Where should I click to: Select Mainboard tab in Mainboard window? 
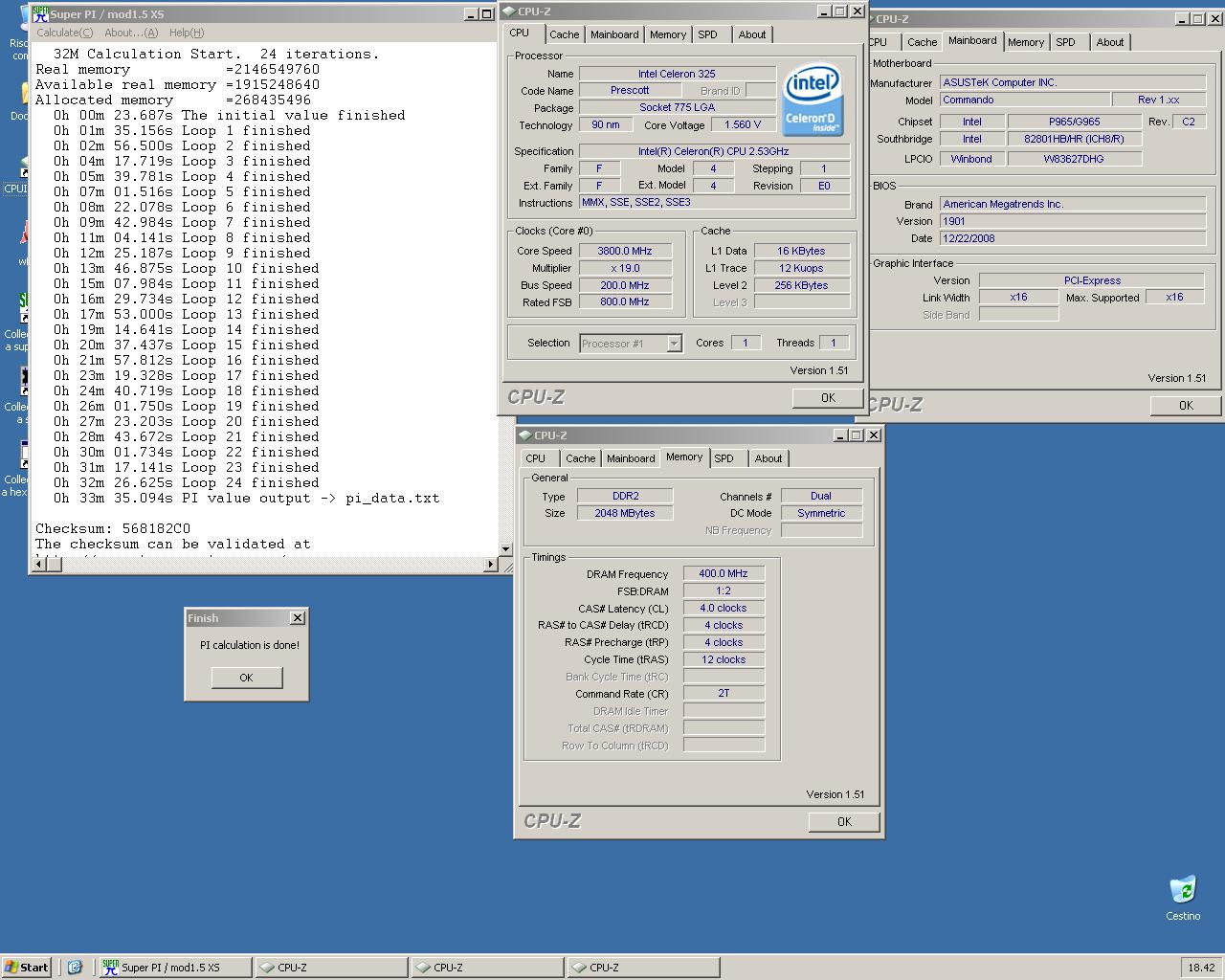coord(972,40)
